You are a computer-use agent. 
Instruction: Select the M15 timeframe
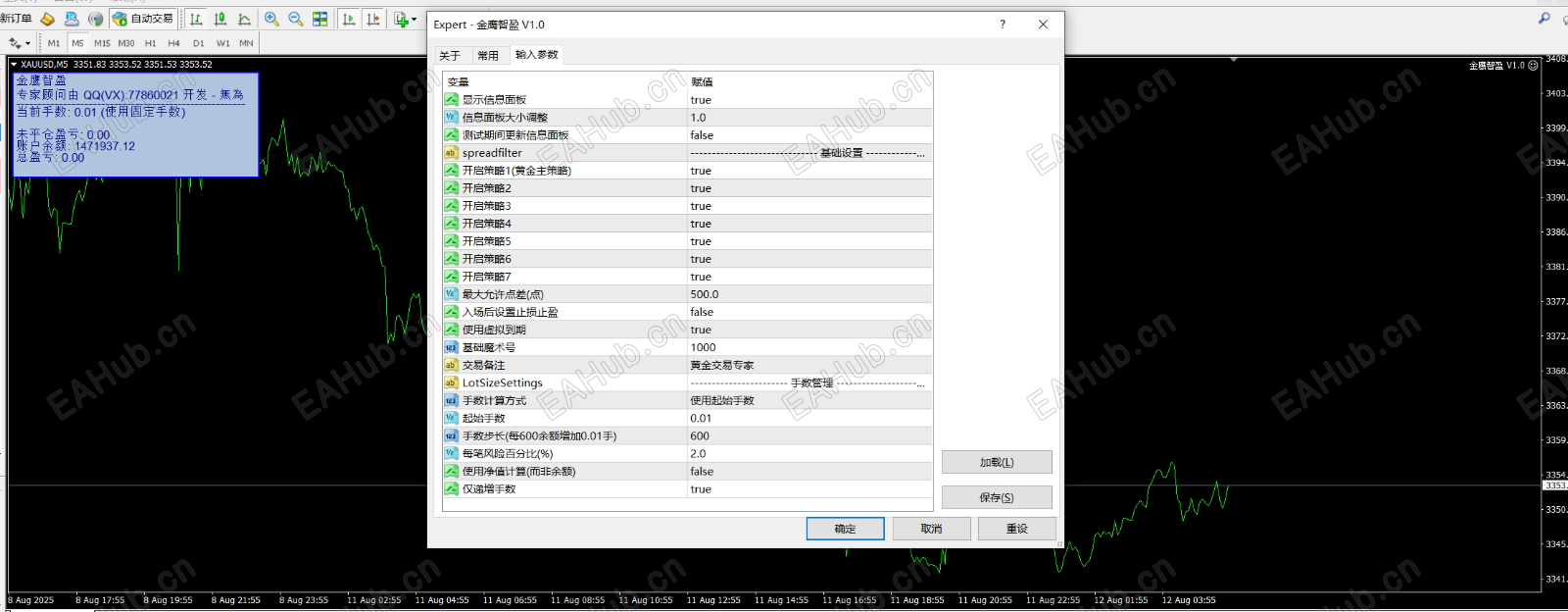(102, 43)
